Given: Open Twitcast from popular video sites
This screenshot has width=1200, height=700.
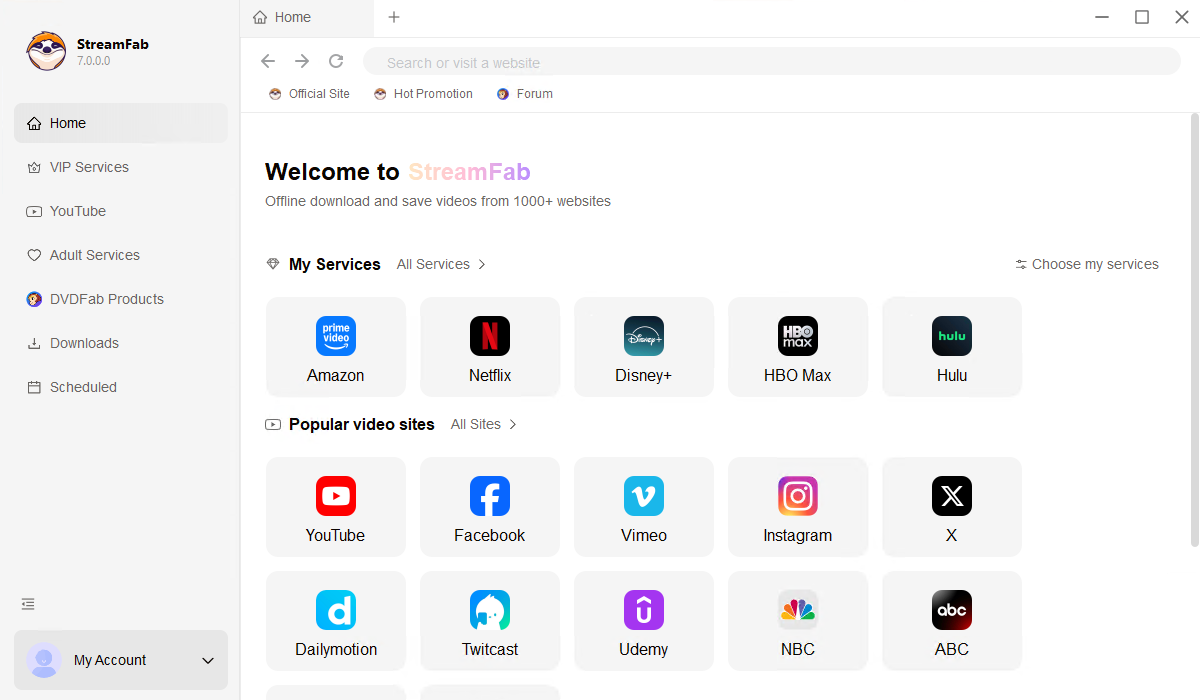Looking at the screenshot, I should [x=489, y=621].
